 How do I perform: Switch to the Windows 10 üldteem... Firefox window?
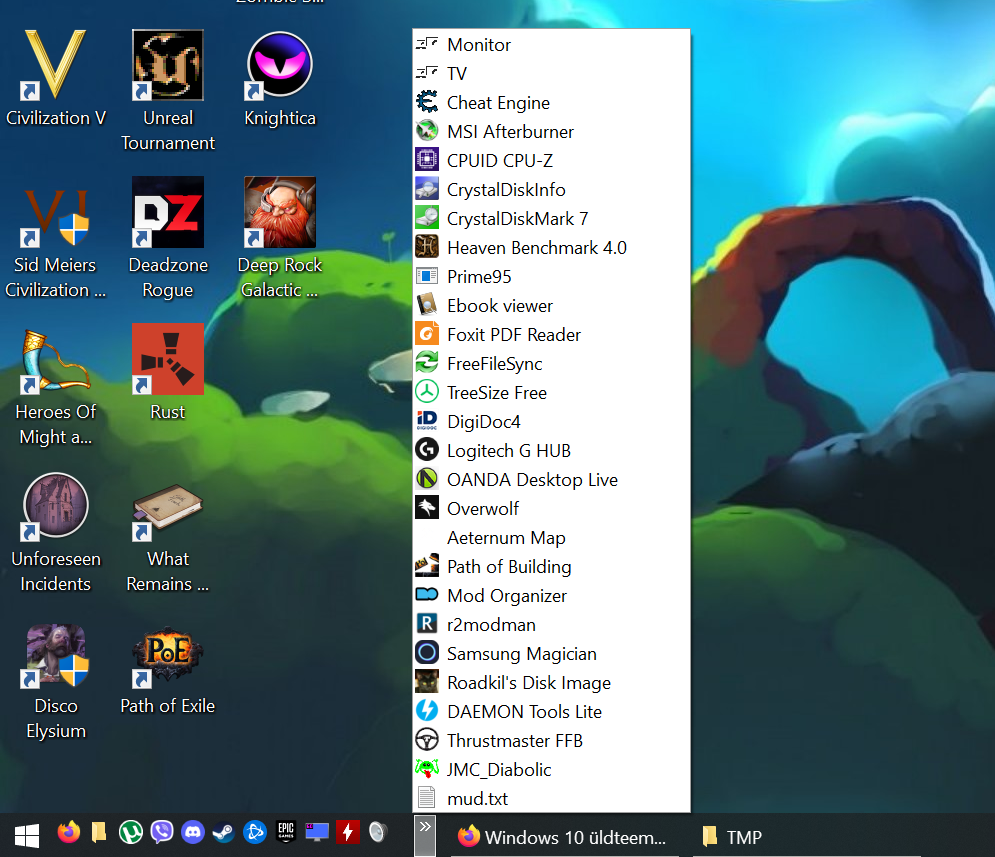[x=564, y=837]
